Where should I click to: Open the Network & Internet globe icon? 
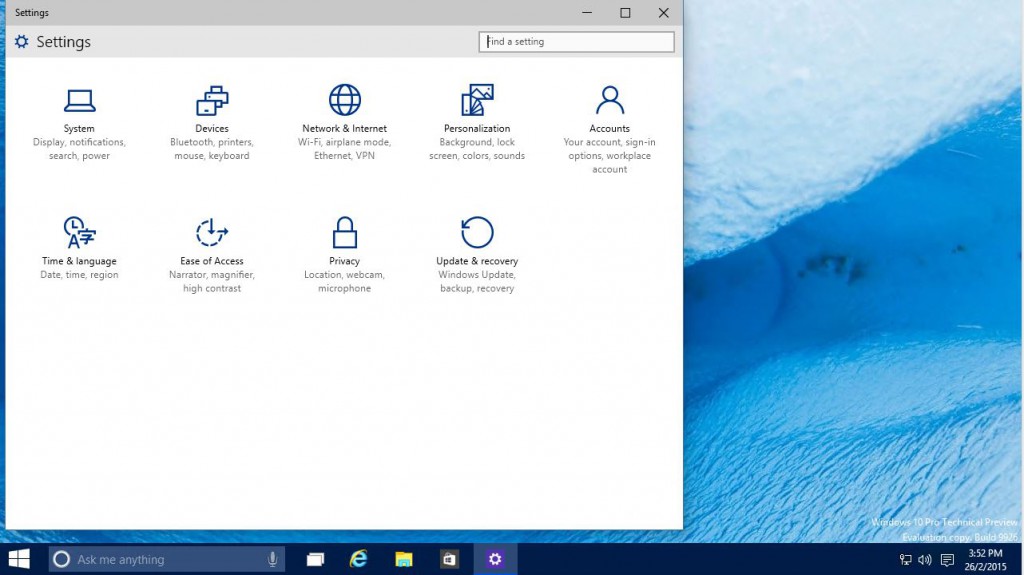point(344,100)
